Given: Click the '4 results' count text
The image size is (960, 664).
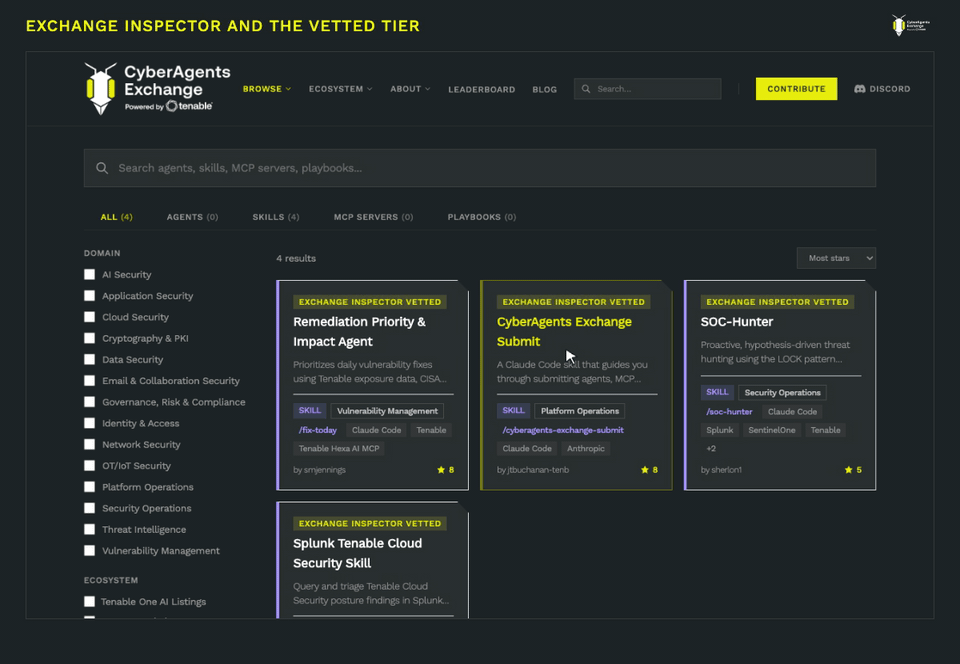Looking at the screenshot, I should pyautogui.click(x=296, y=258).
